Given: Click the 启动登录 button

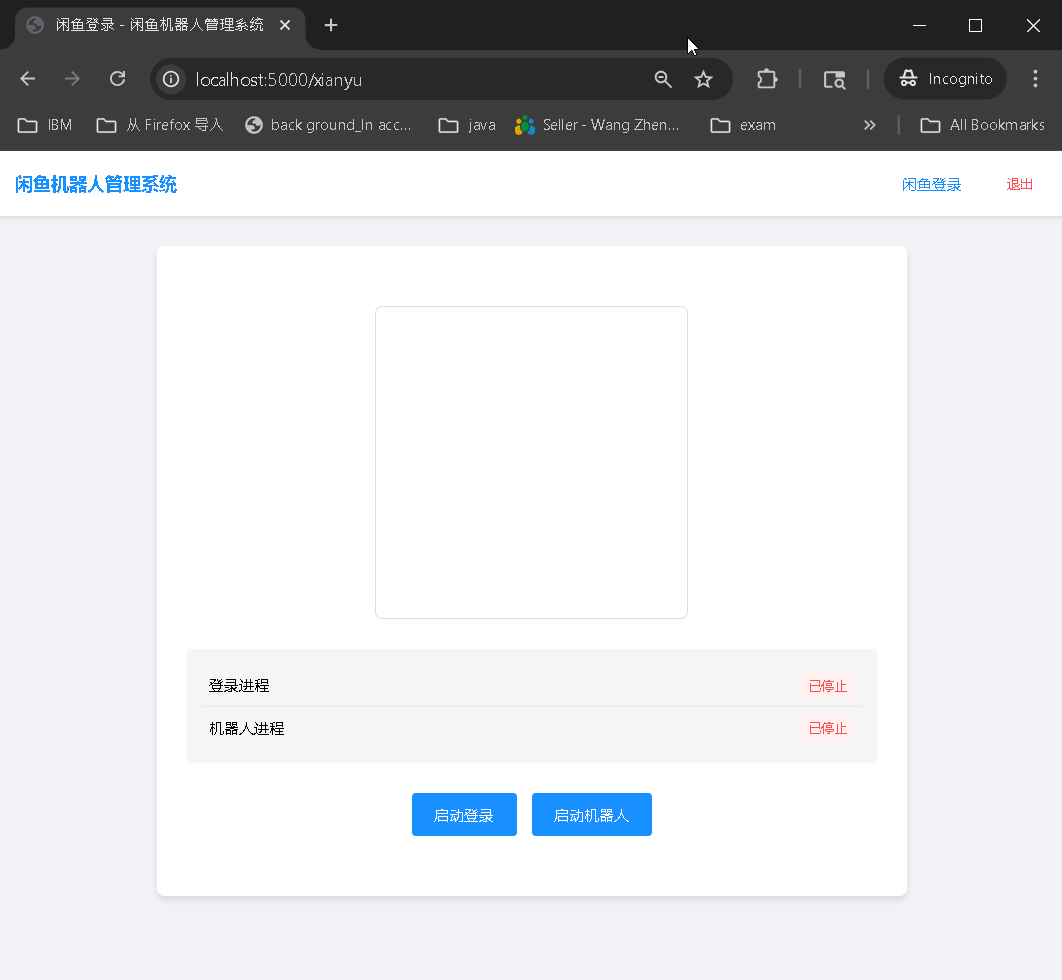Looking at the screenshot, I should tap(464, 814).
